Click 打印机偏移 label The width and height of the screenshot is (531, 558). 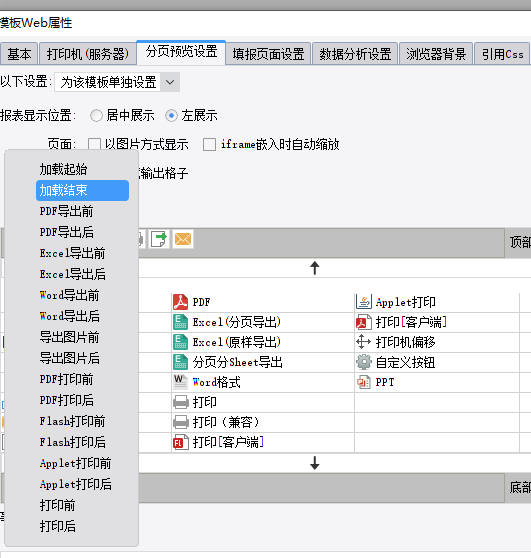click(x=406, y=342)
